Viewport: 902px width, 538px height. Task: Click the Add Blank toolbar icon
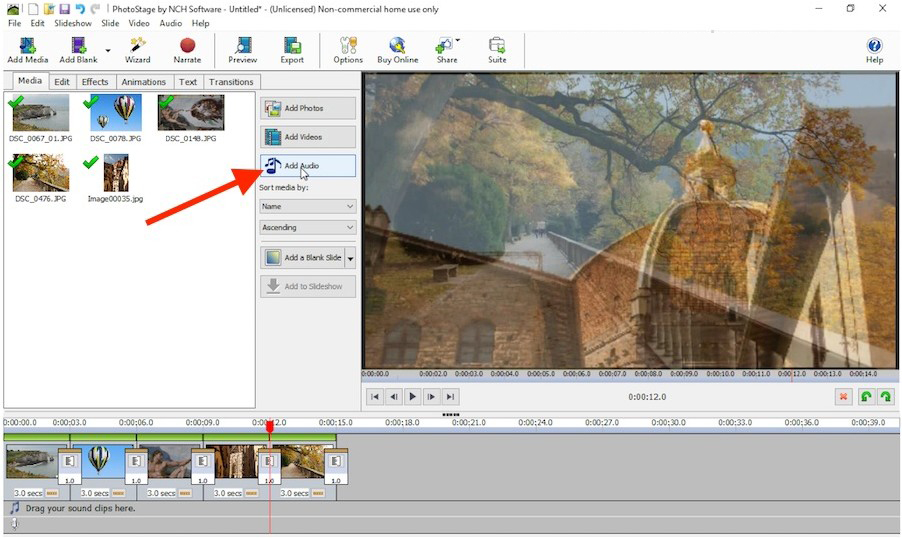tap(78, 50)
